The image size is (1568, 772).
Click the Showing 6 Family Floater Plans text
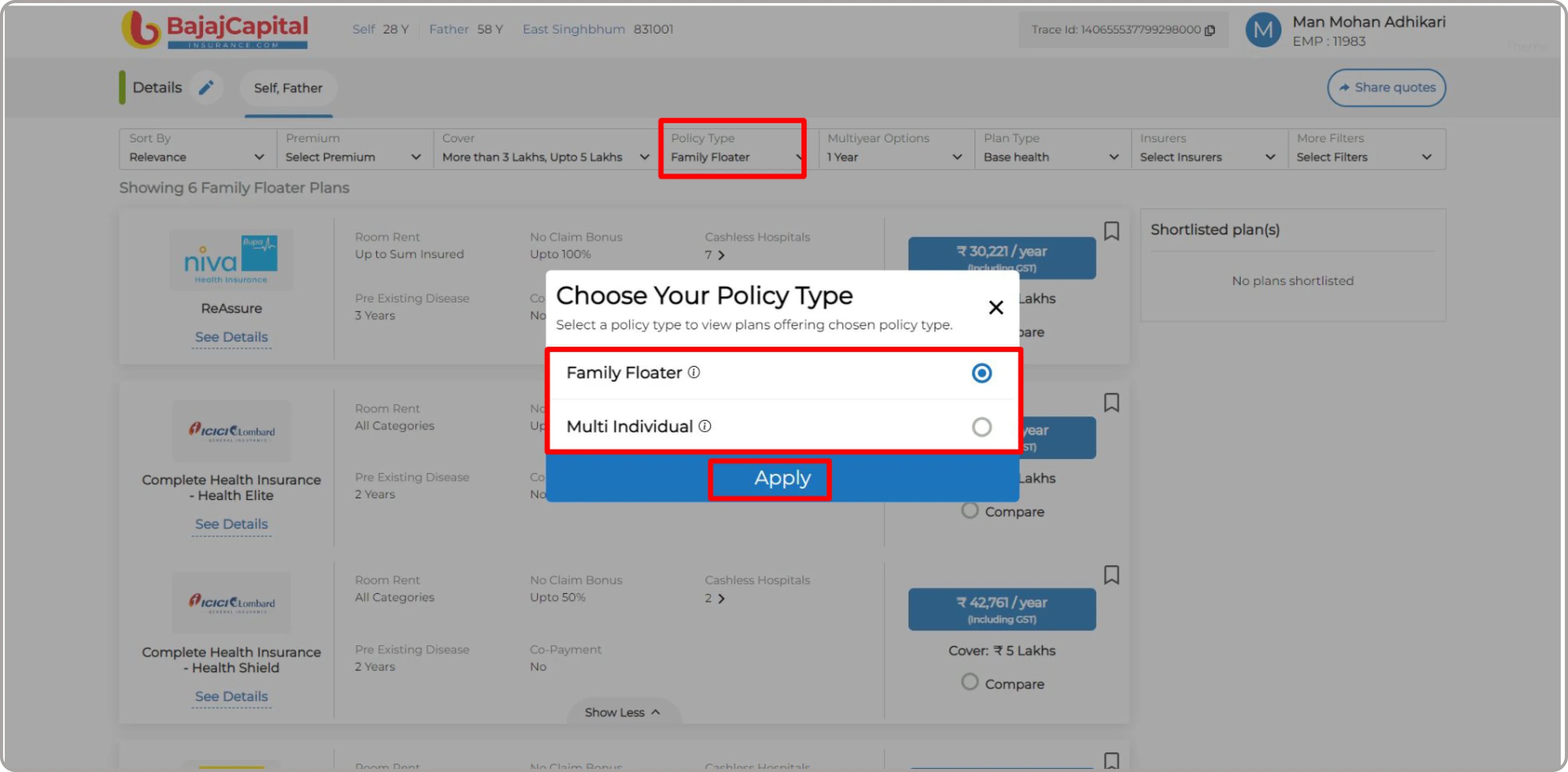[234, 188]
